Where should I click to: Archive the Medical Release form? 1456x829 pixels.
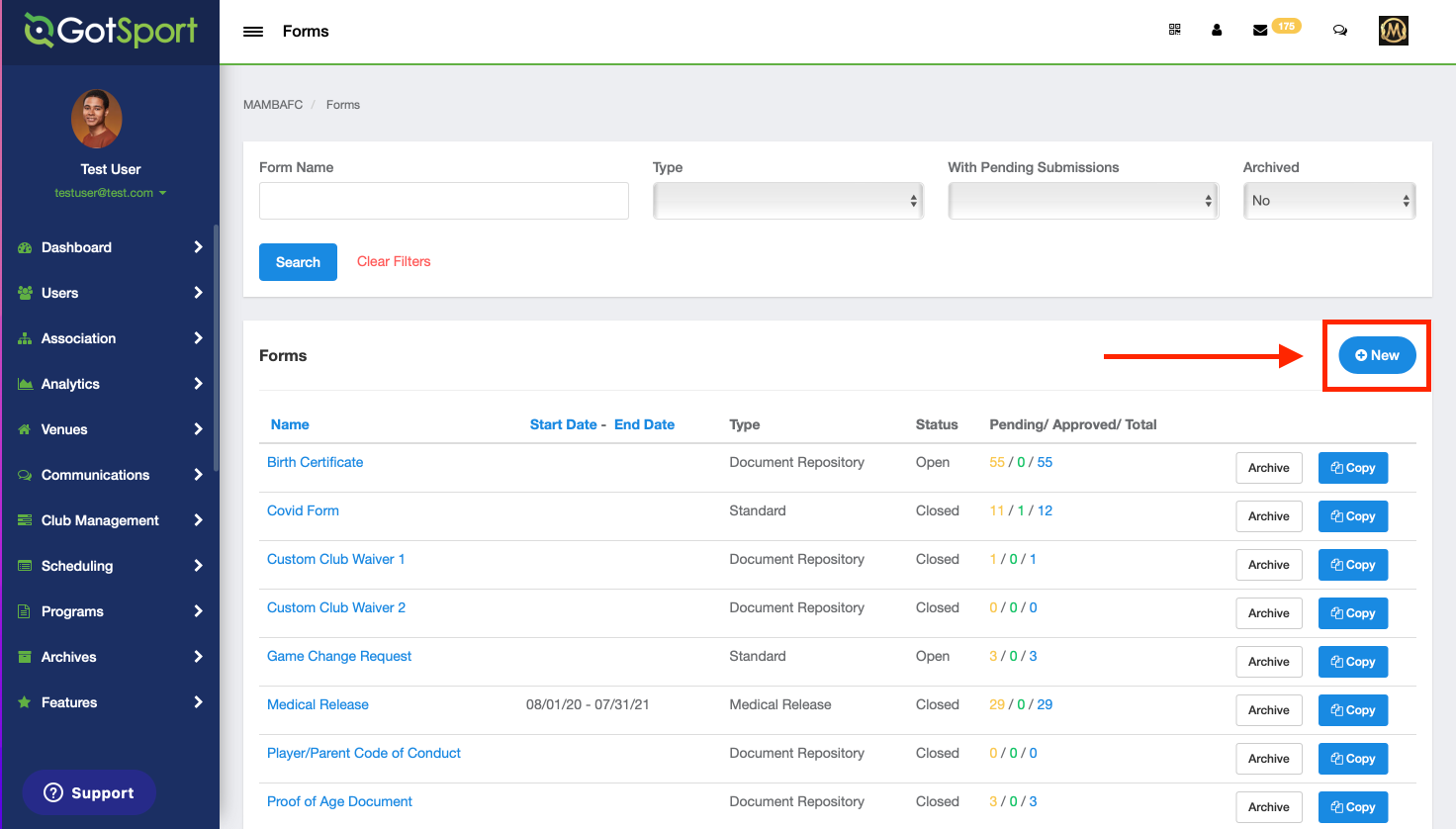point(1269,710)
